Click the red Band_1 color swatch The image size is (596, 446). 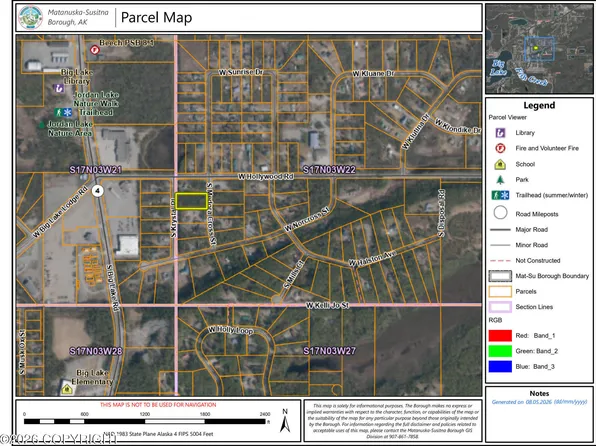pos(500,336)
